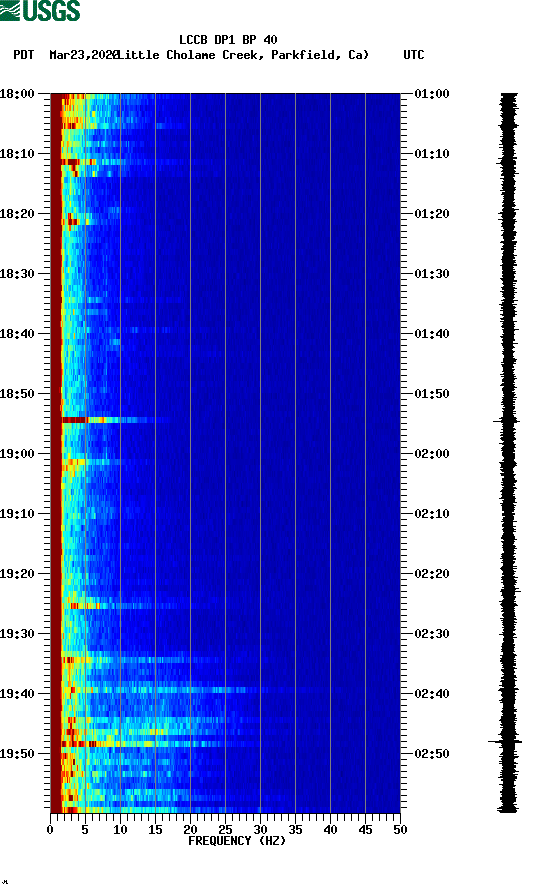Click the 02:50 UTC time label
Image resolution: width=552 pixels, height=893 pixels.
432,753
